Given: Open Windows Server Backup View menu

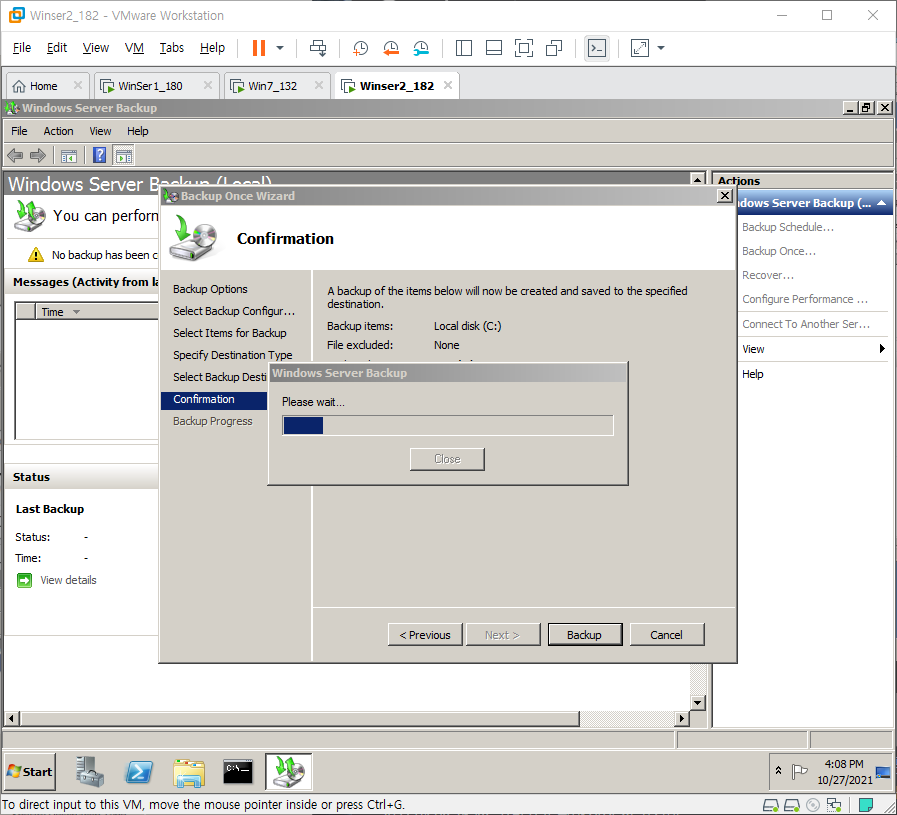Looking at the screenshot, I should click(x=100, y=131).
